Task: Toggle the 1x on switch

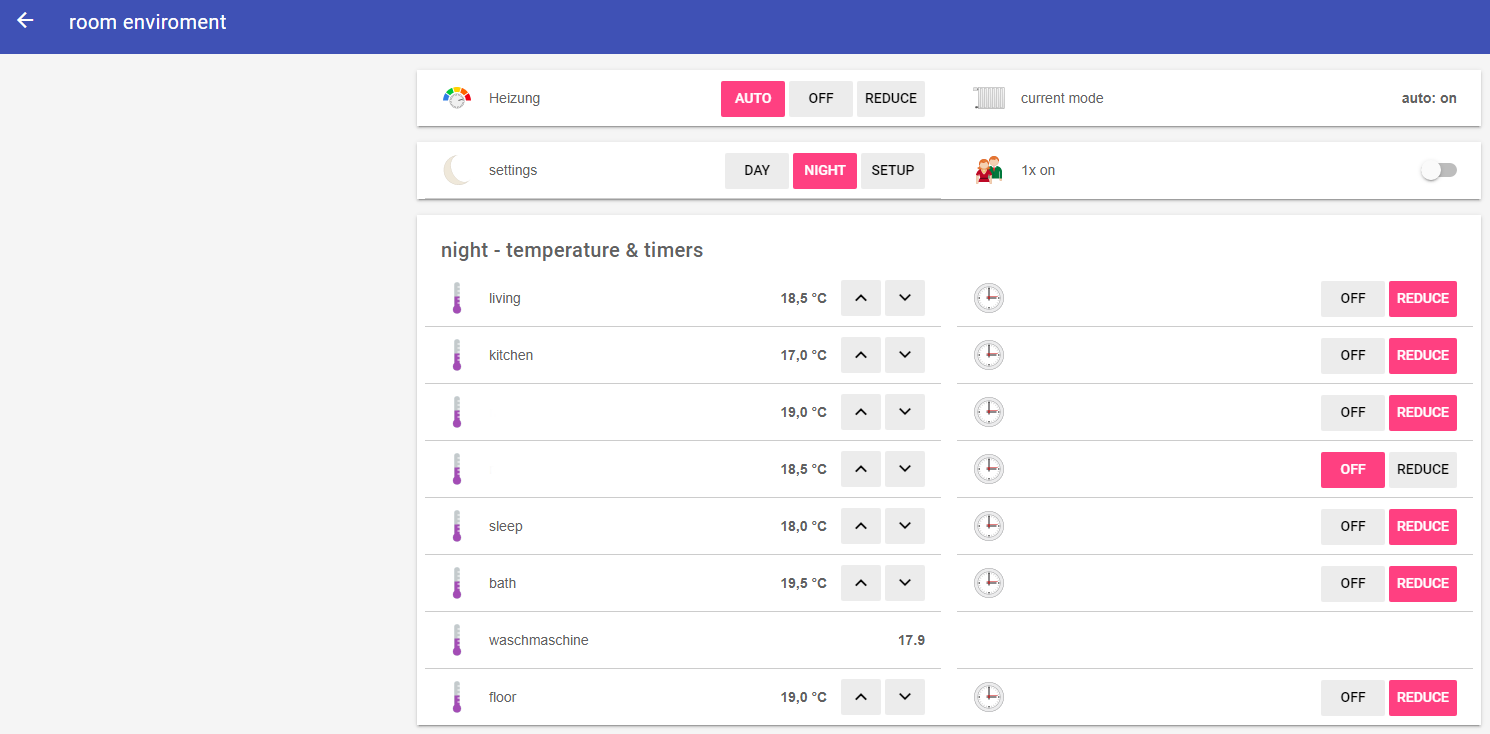Action: click(x=1438, y=170)
